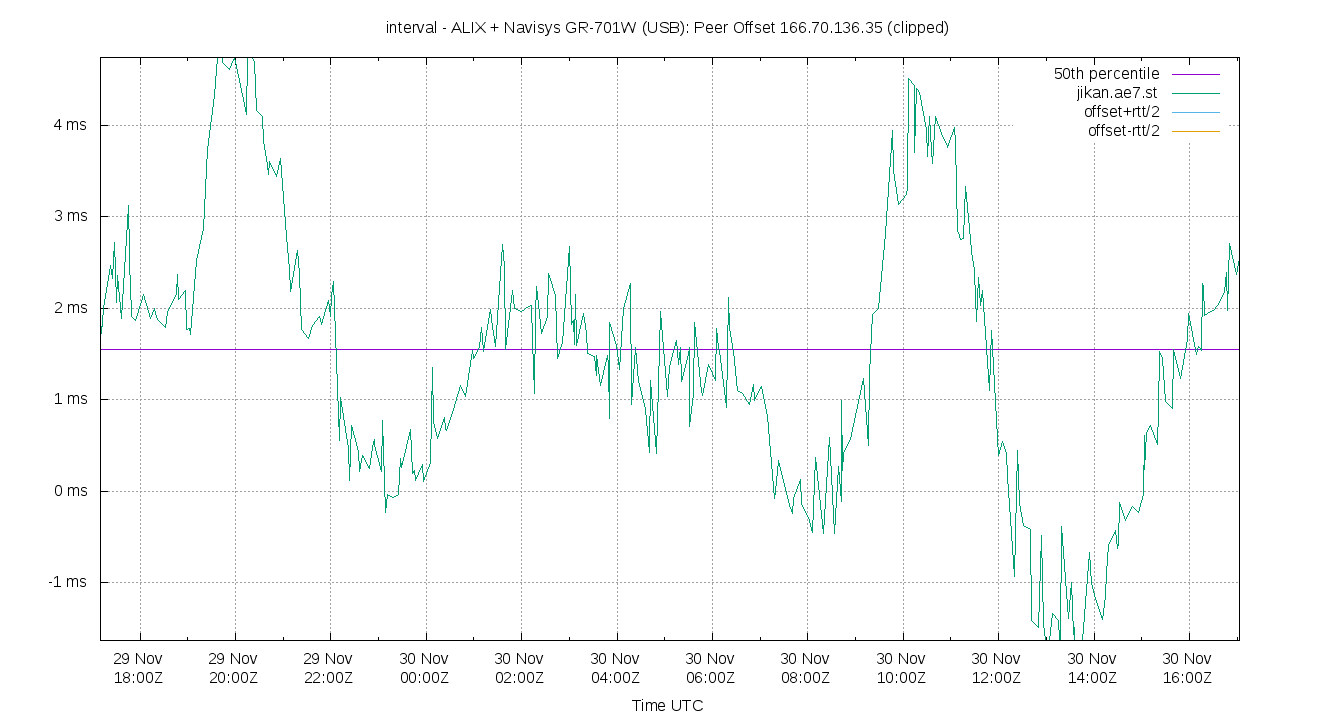Click the '0 ms' y-axis label
The height and width of the screenshot is (720, 1340).
(70, 491)
